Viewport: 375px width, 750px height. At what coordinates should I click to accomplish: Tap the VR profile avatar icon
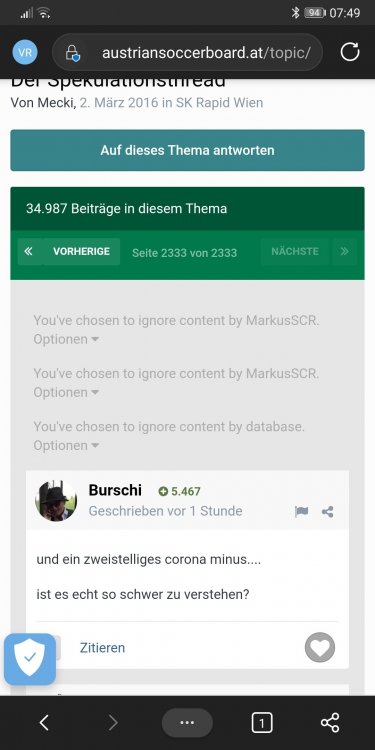25,52
